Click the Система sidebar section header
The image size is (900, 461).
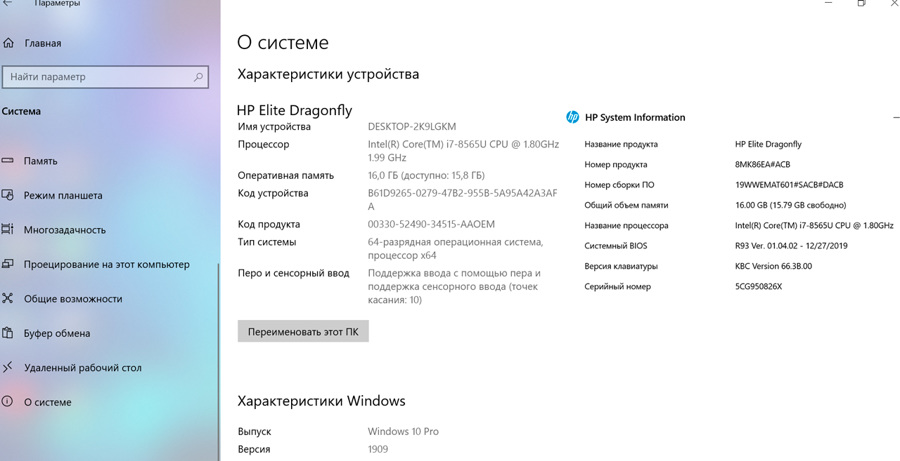pos(21,111)
